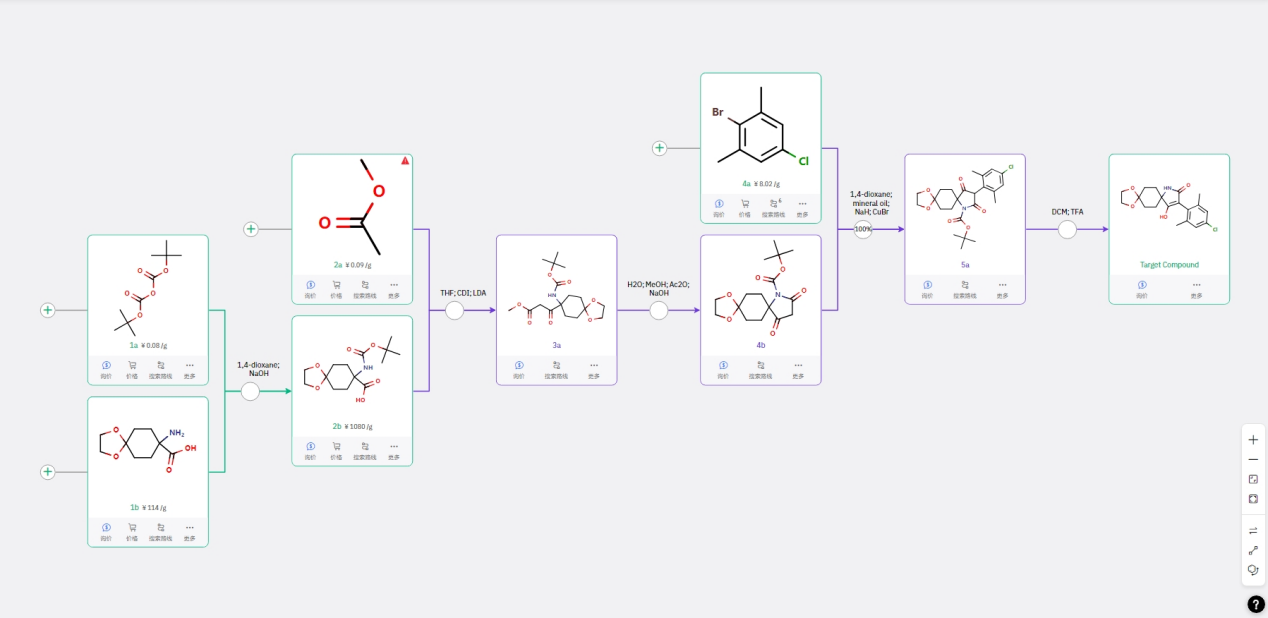Click the inquiry (询价) icon on compound 1a

[105, 366]
